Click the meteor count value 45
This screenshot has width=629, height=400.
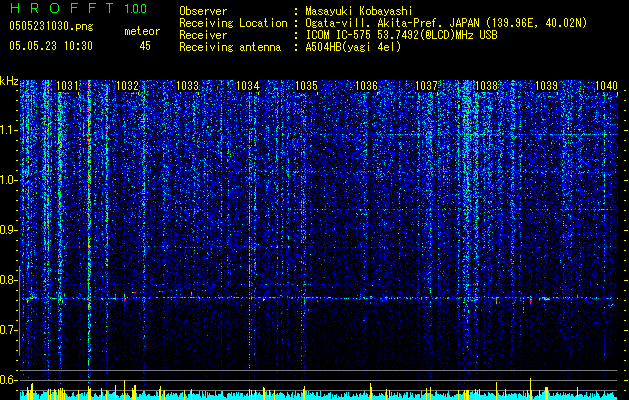(x=145, y=46)
